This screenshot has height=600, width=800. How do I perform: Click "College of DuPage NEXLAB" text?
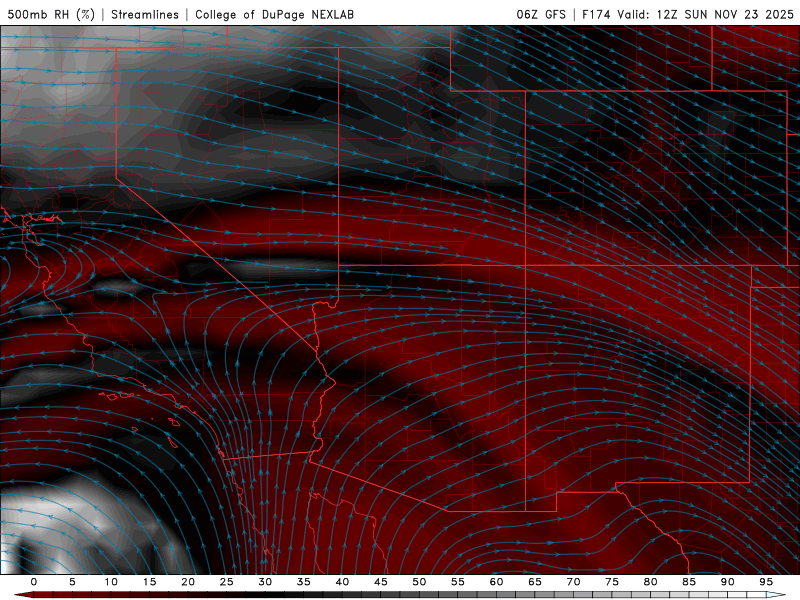[274, 14]
